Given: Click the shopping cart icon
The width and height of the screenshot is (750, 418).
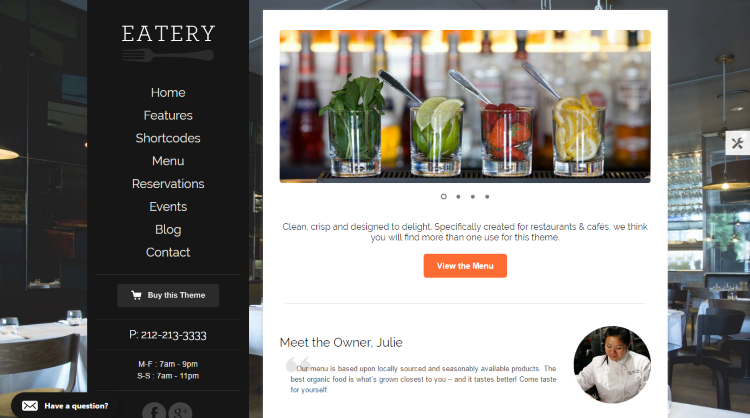Looking at the screenshot, I should pyautogui.click(x=136, y=295).
